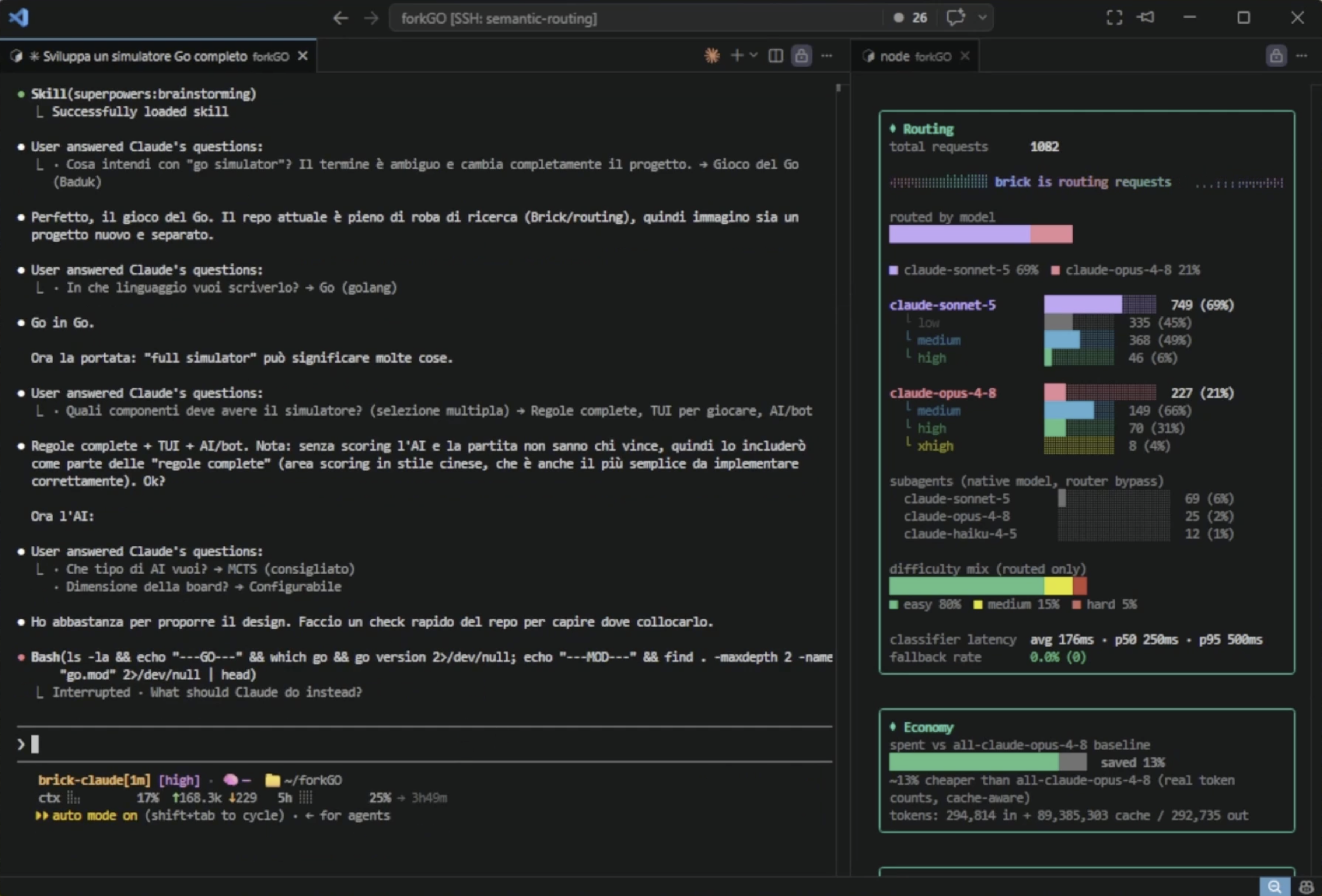Open the chat dropdown chevron in title bar
Viewport: 1322px width, 896px height.
[982, 18]
